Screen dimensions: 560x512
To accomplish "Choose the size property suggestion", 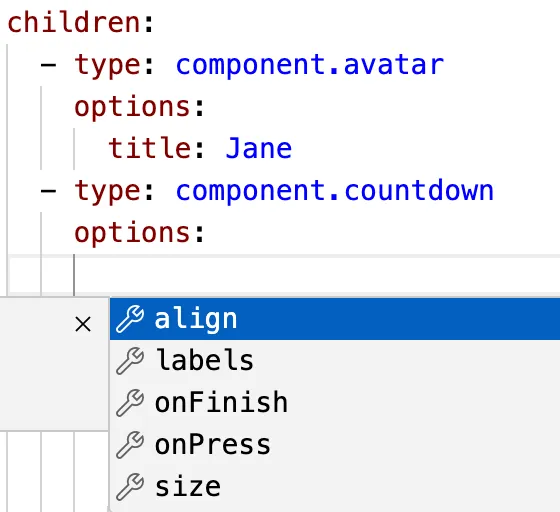I will [335, 487].
